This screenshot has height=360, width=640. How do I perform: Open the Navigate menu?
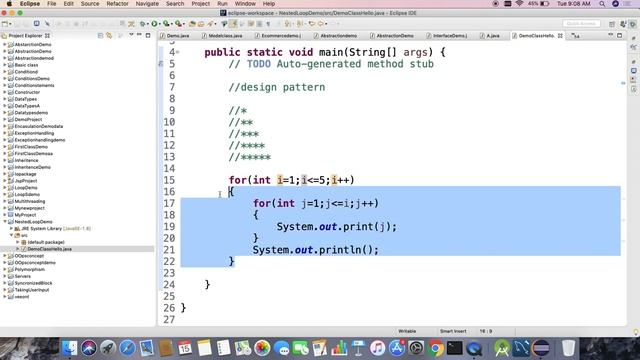(x=147, y=4)
